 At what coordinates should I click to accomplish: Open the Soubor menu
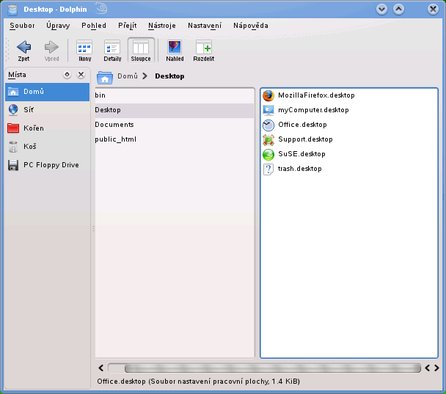click(22, 26)
